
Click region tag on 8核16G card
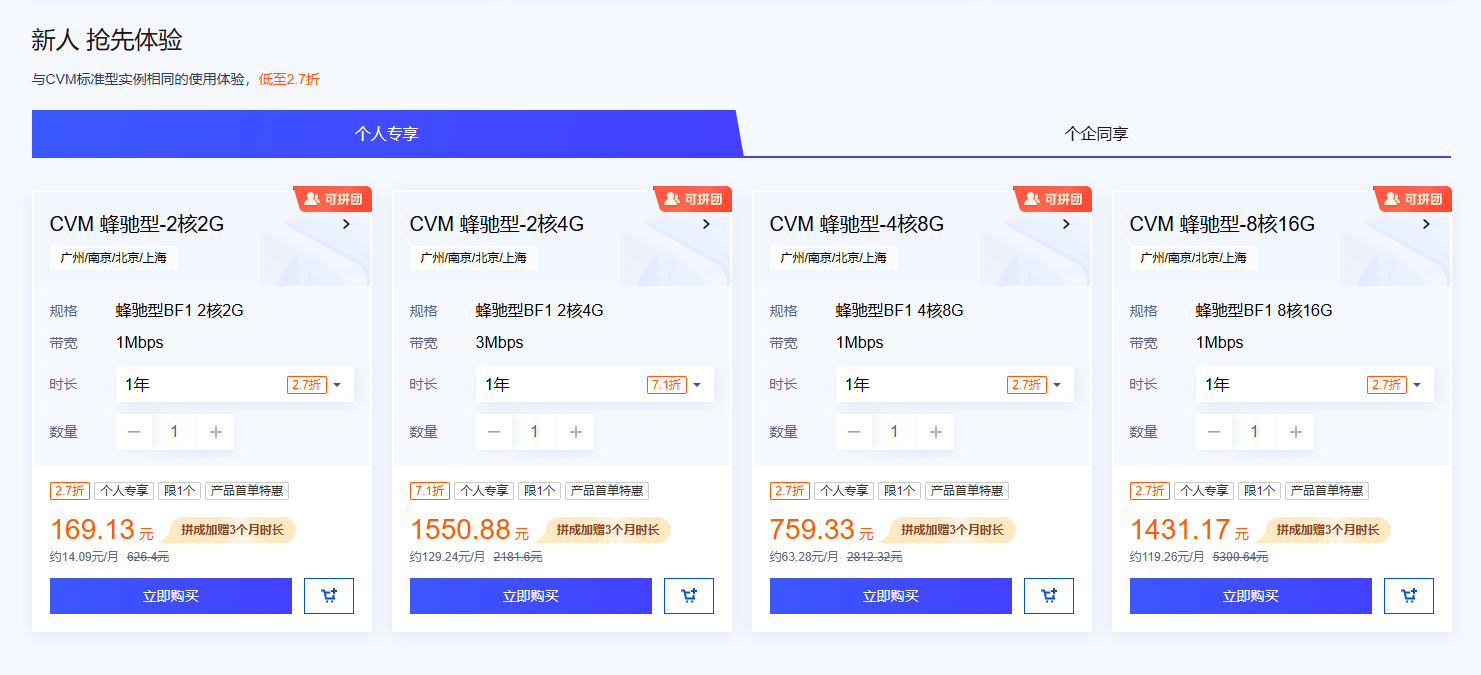tap(1194, 258)
